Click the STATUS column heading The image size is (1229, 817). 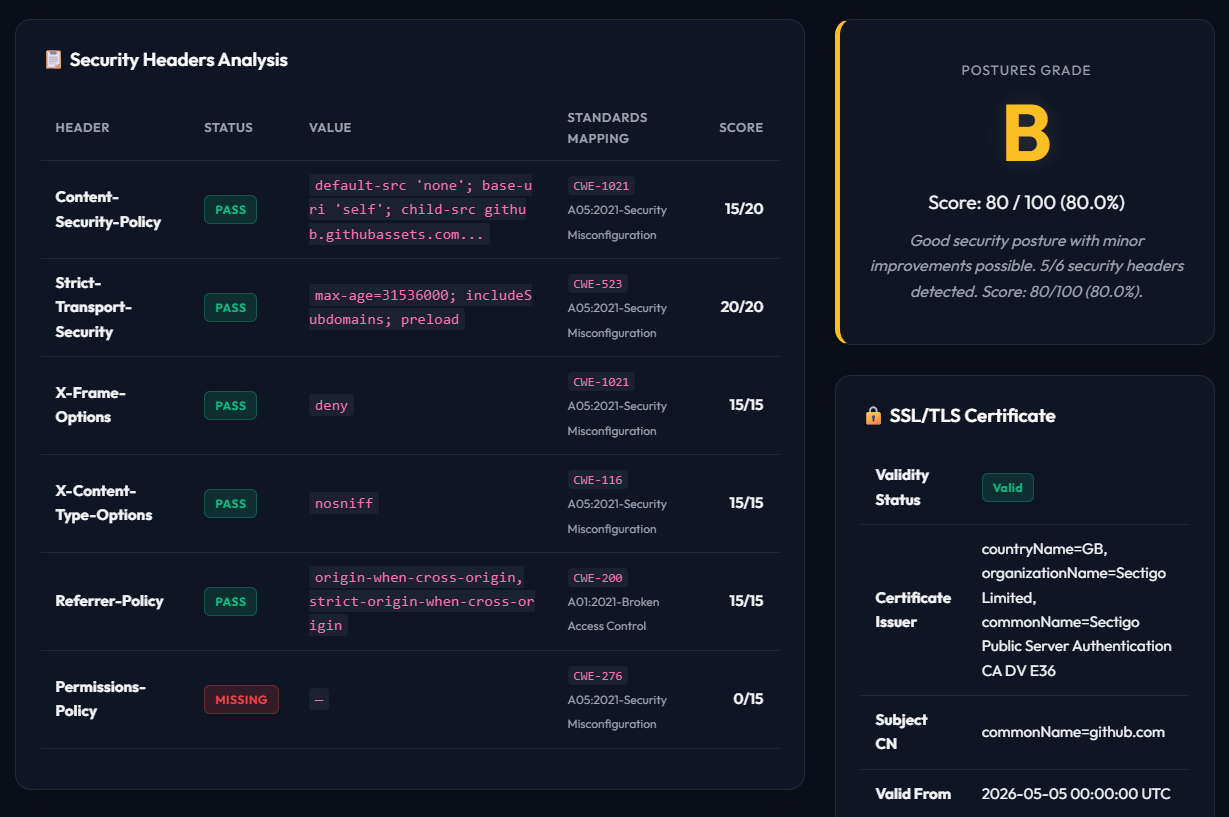click(228, 128)
